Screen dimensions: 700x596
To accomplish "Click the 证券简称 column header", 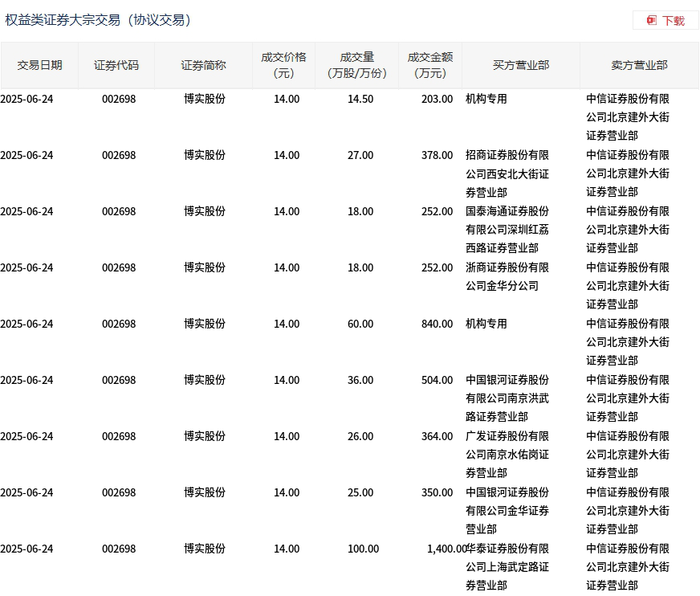I will (x=204, y=65).
